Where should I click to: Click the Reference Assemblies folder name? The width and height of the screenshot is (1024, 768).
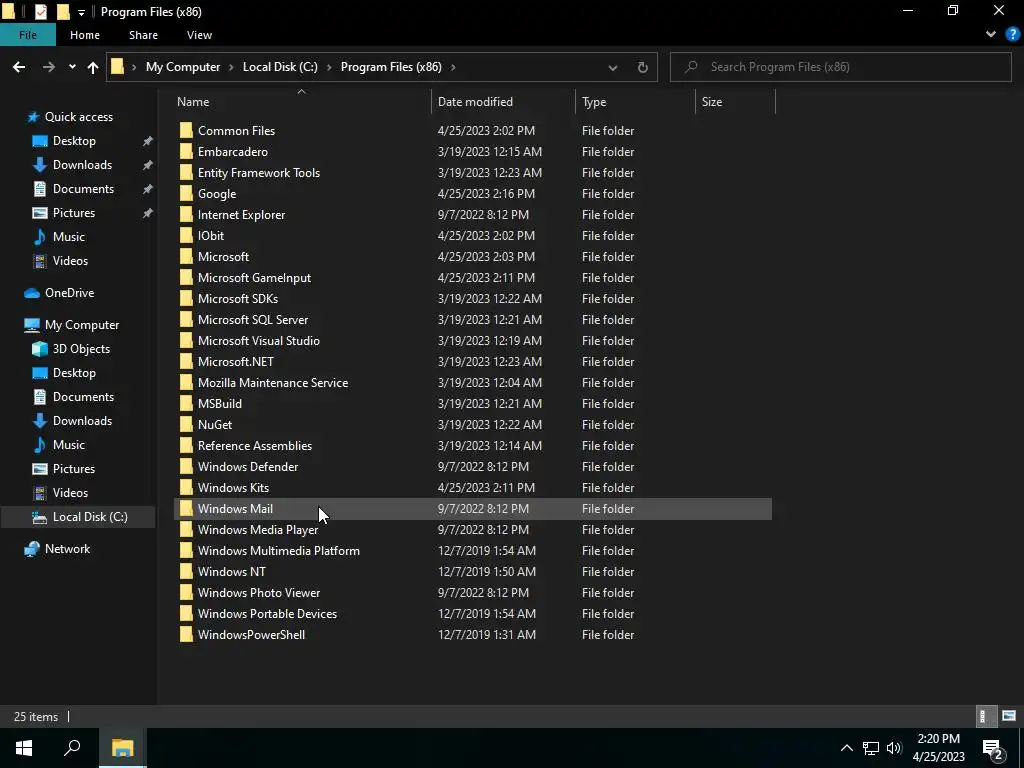tap(255, 446)
